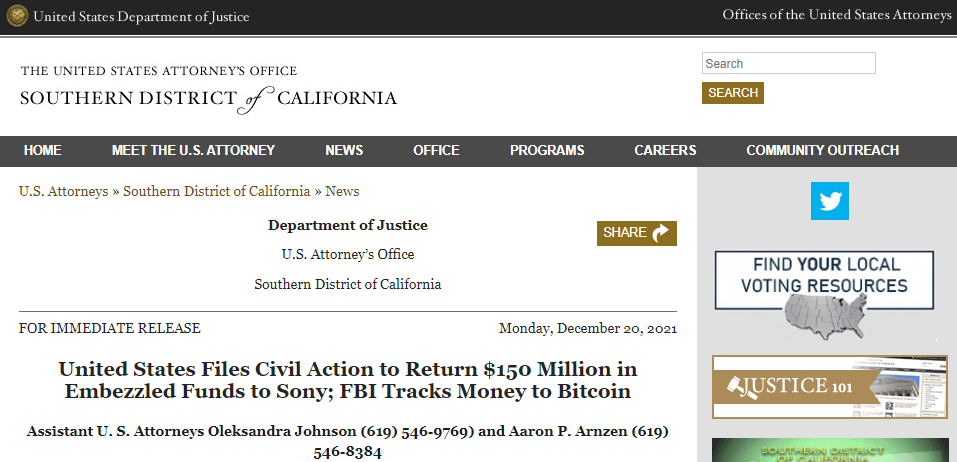Go to the HOME menu item

tap(43, 151)
